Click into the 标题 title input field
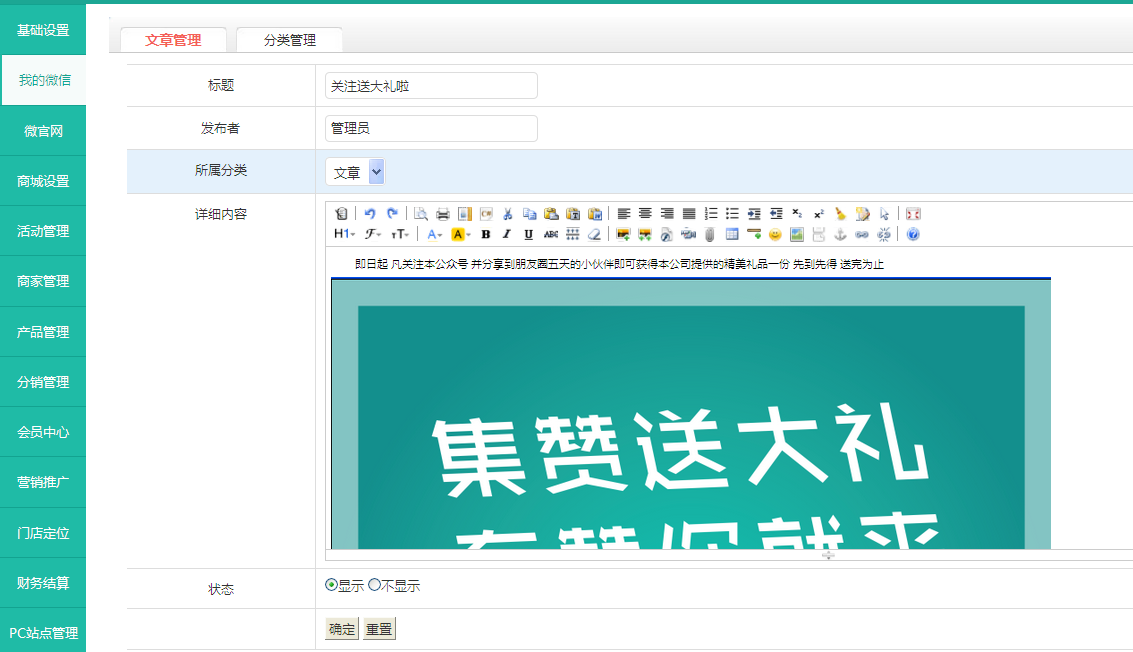This screenshot has width=1133, height=652. tap(431, 86)
